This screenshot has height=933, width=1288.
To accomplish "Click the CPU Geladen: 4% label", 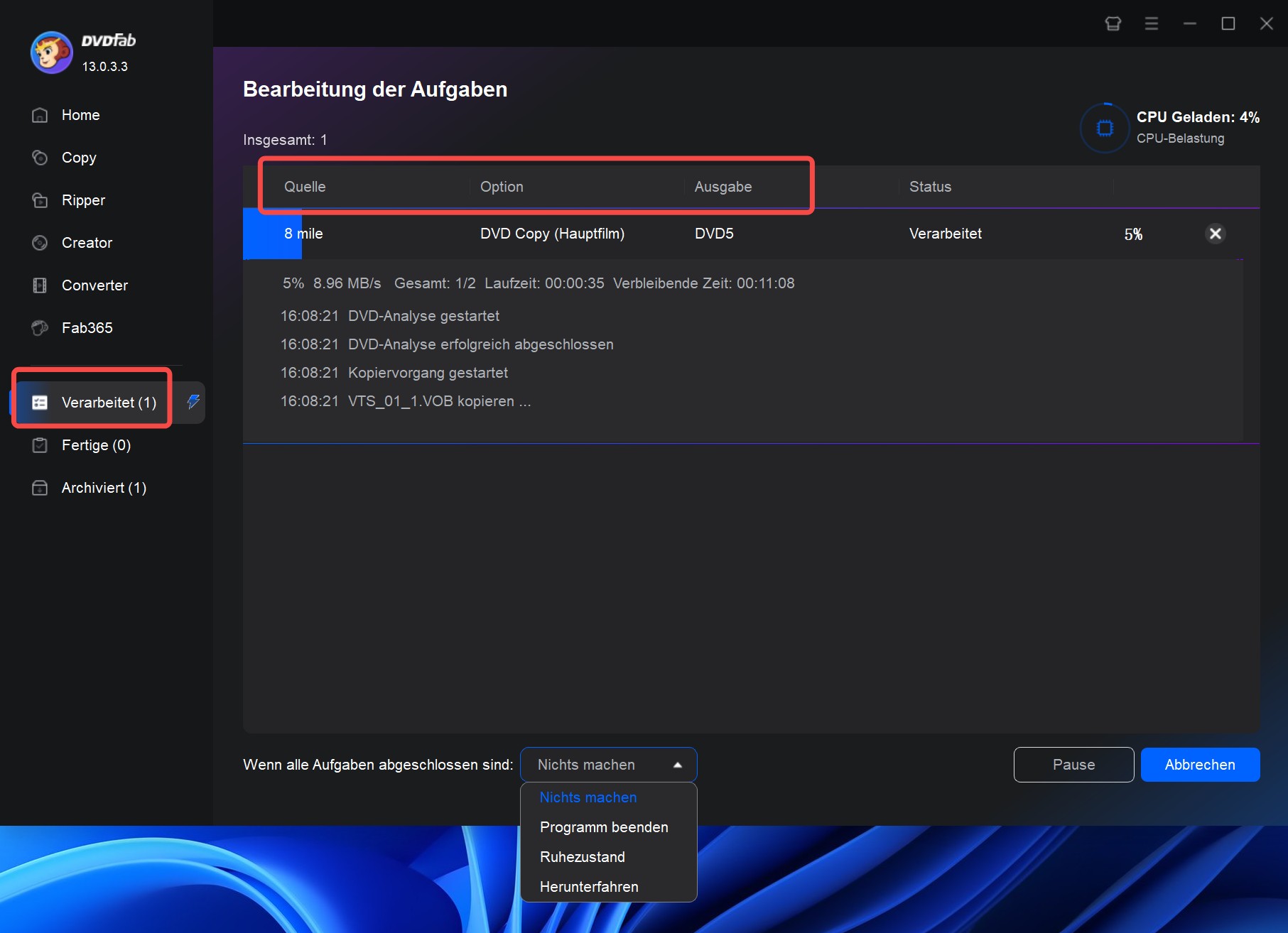I will 1198,117.
